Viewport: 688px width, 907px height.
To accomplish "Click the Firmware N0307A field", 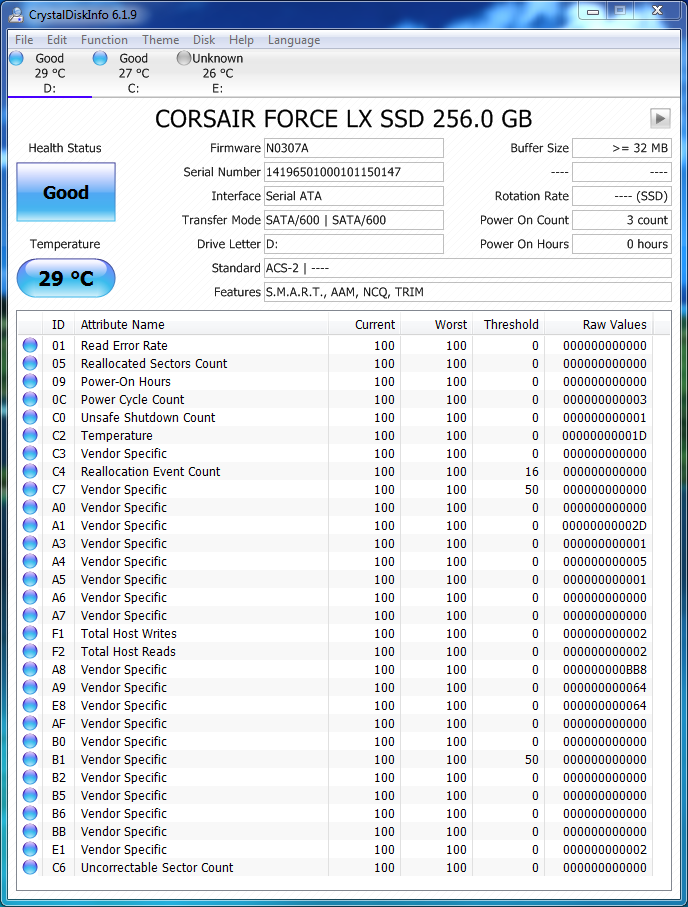I will [353, 148].
